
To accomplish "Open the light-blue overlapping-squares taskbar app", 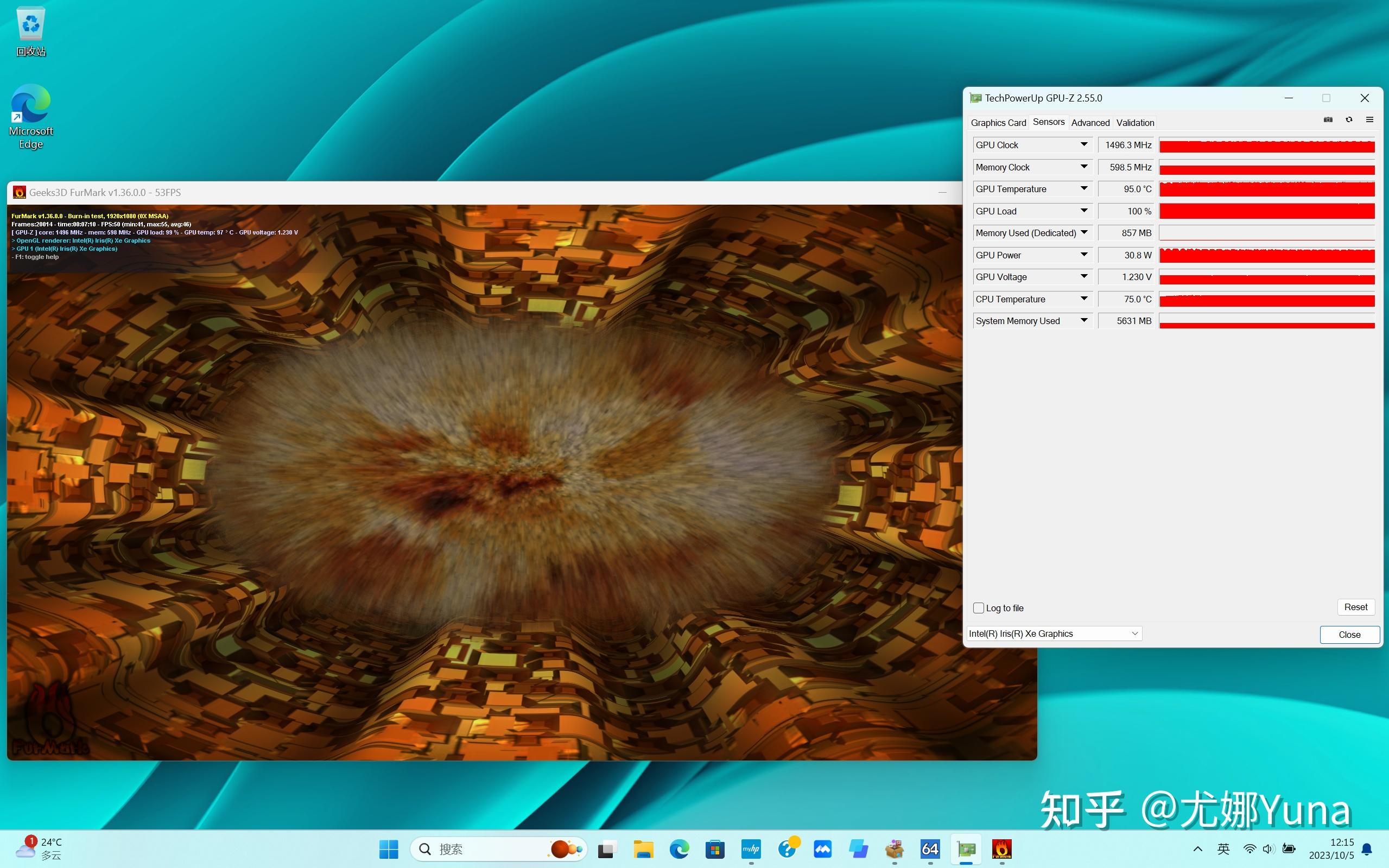I will pyautogui.click(x=859, y=849).
